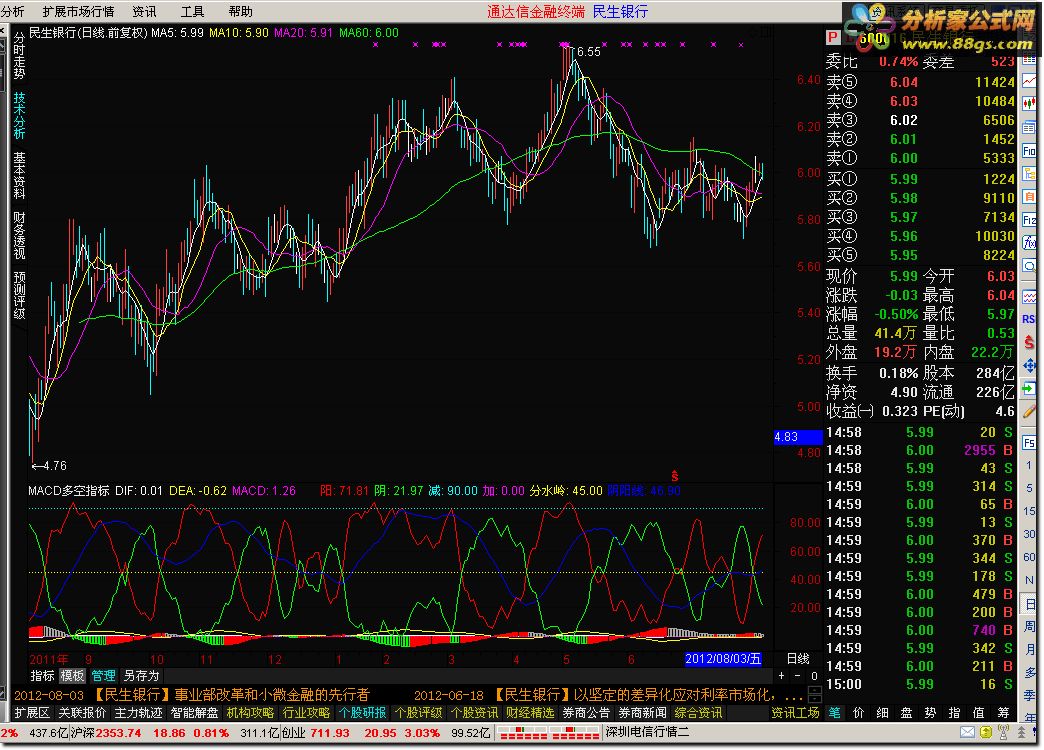Open 财务透视 sidebar tab

tap(19, 236)
